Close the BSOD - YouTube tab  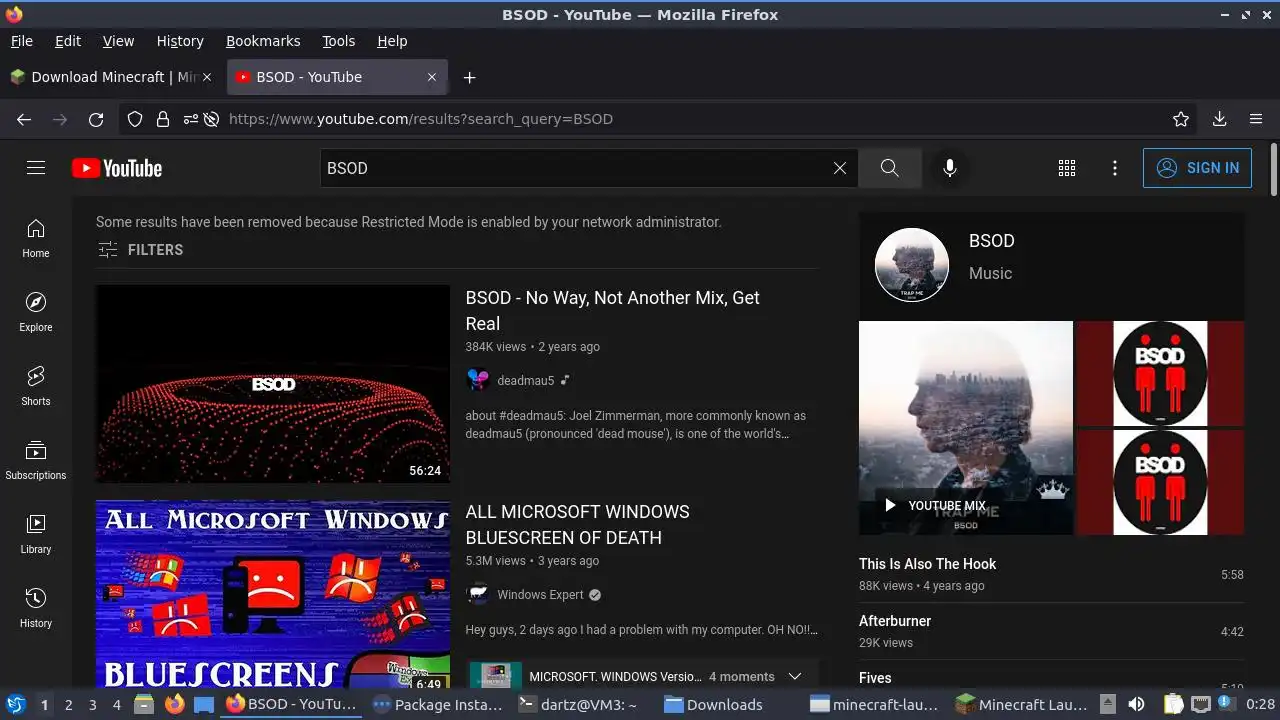(x=432, y=77)
